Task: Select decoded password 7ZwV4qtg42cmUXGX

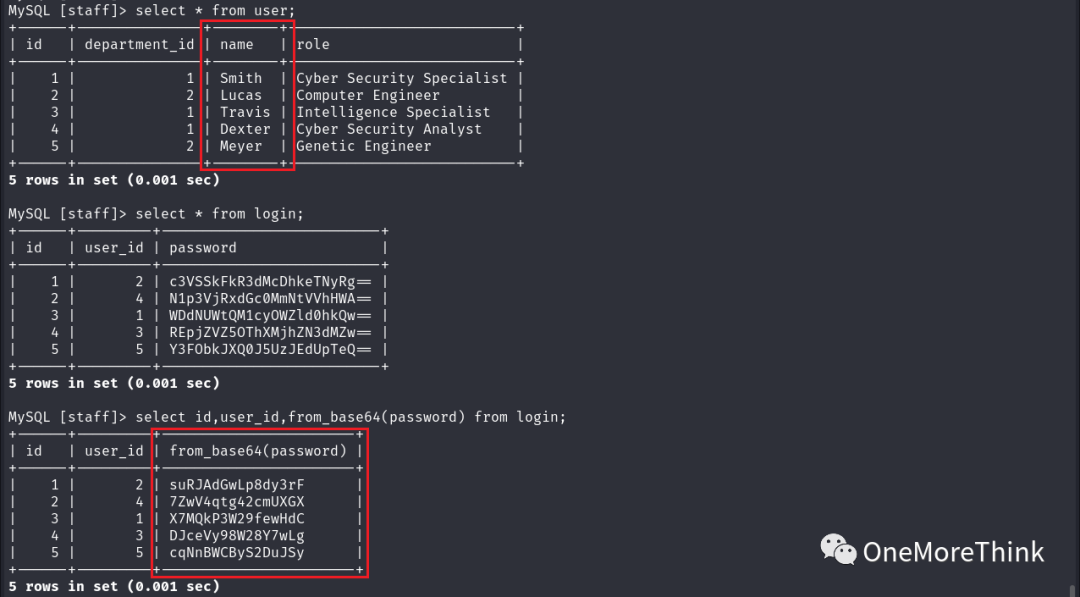Action: coord(237,502)
